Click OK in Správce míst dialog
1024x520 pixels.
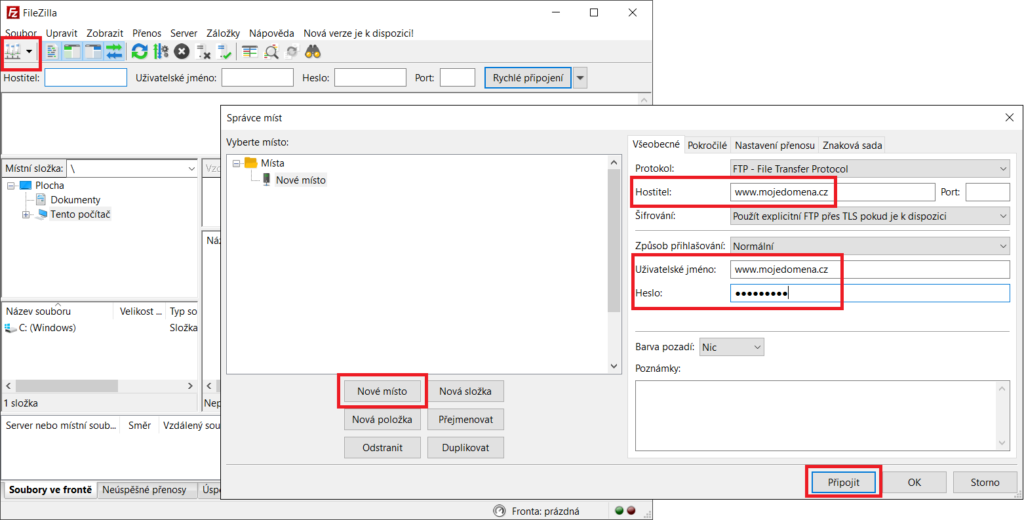[x=914, y=483]
